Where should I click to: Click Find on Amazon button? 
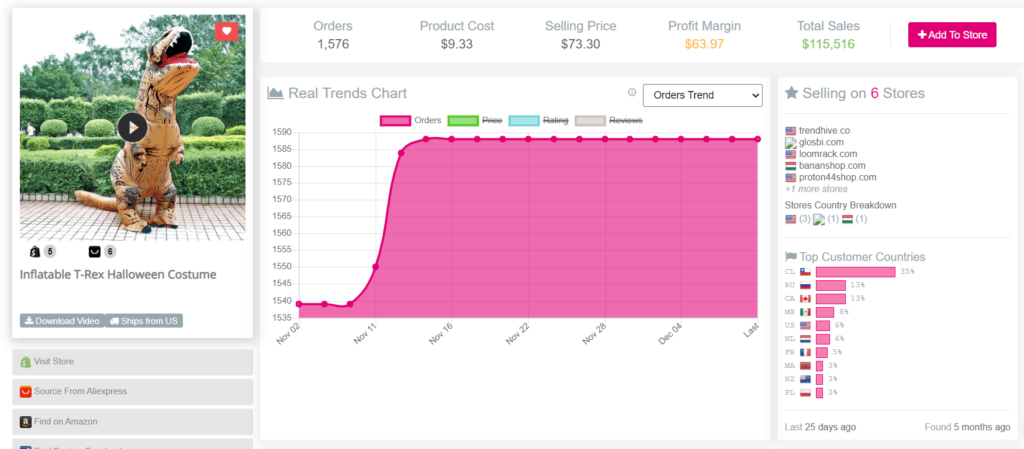pos(132,422)
